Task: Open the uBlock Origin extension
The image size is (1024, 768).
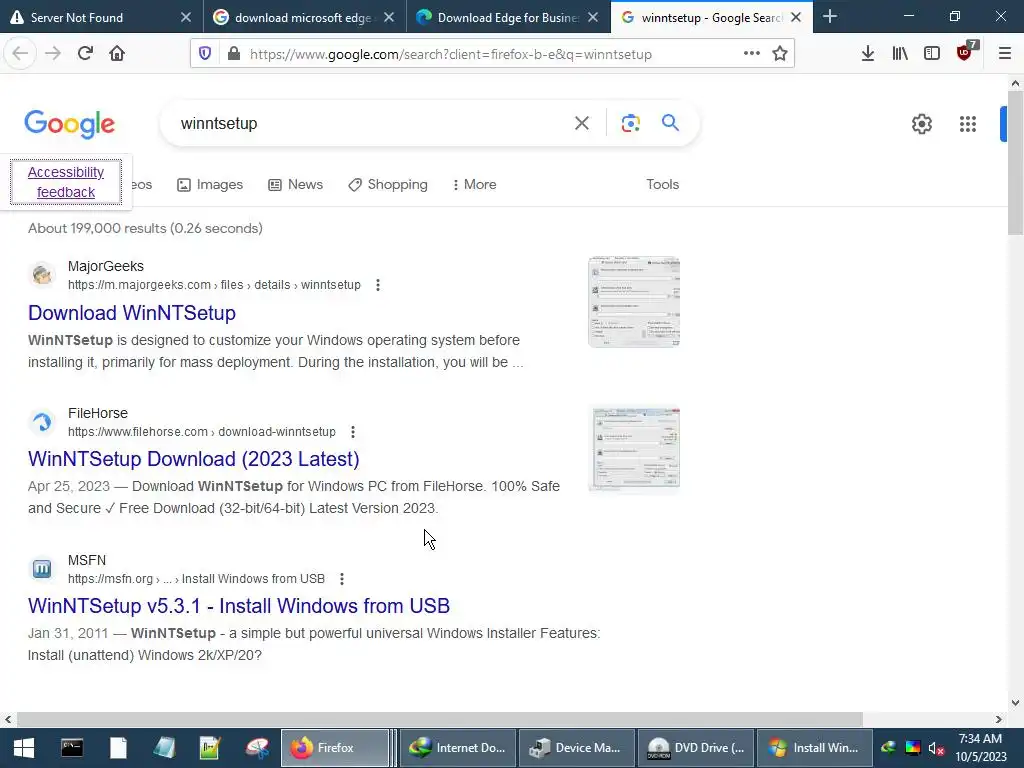Action: tap(965, 52)
